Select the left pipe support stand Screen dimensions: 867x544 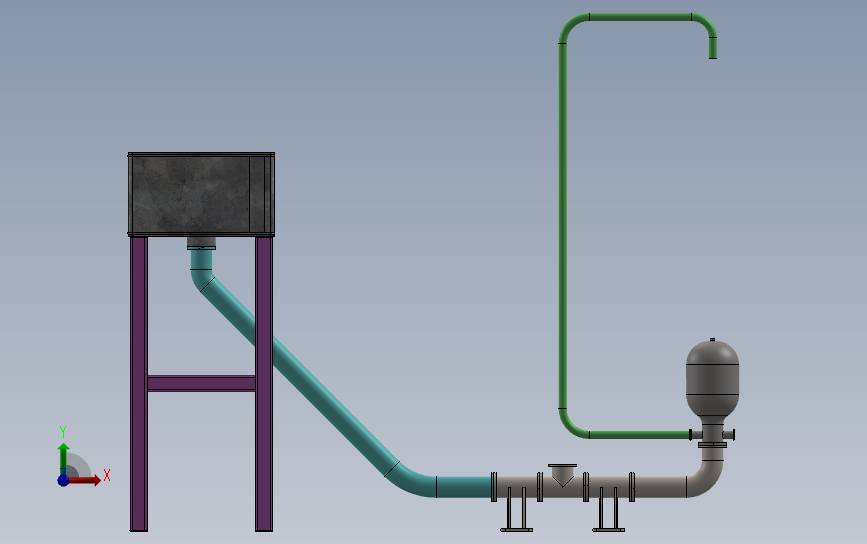516,510
